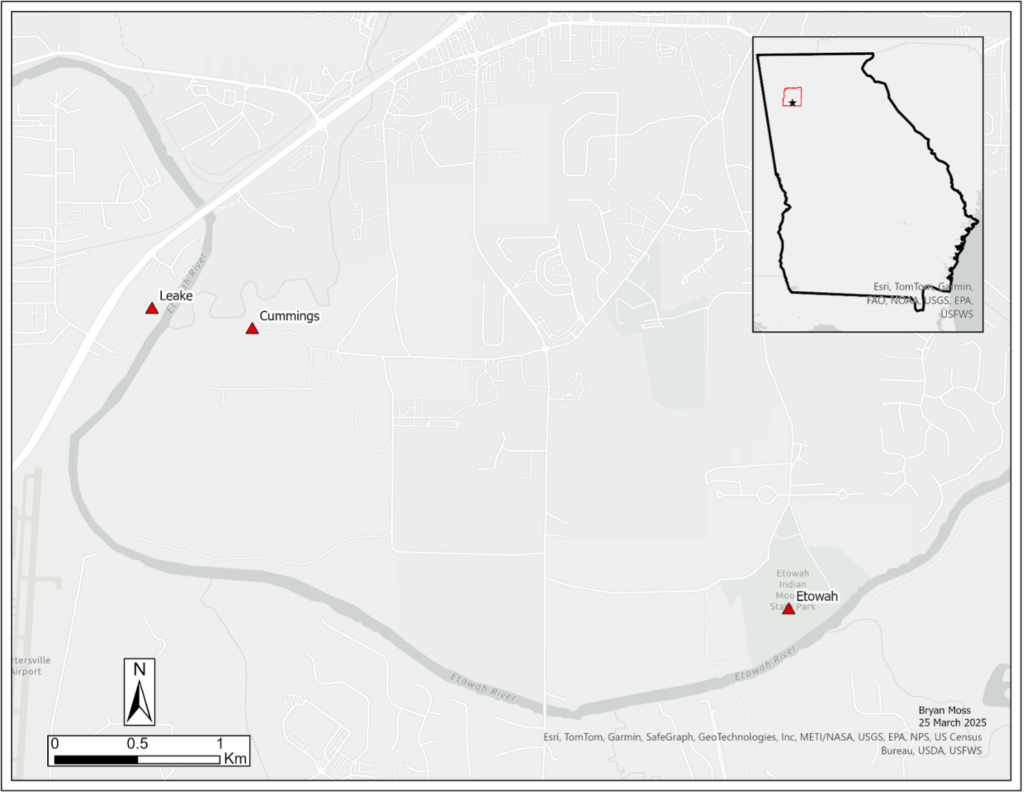
Task: Click the Cummings place label
Action: tap(289, 316)
